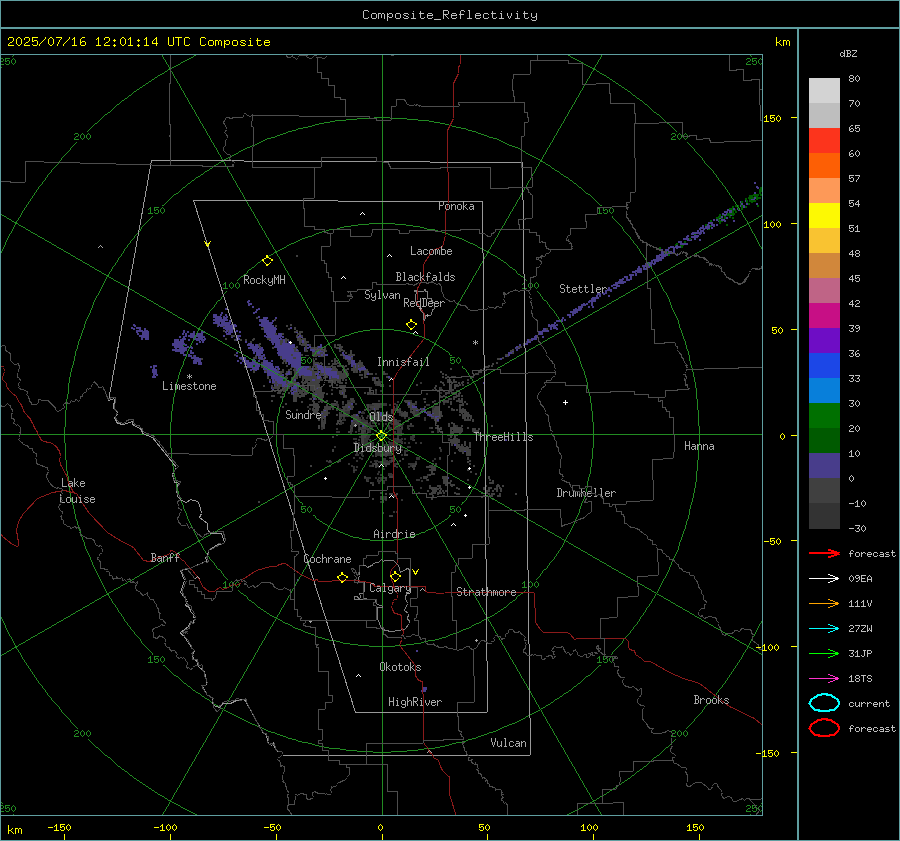Click the orange 111V arrow in legend
Image resolution: width=900 pixels, height=841 pixels.
pos(824,603)
